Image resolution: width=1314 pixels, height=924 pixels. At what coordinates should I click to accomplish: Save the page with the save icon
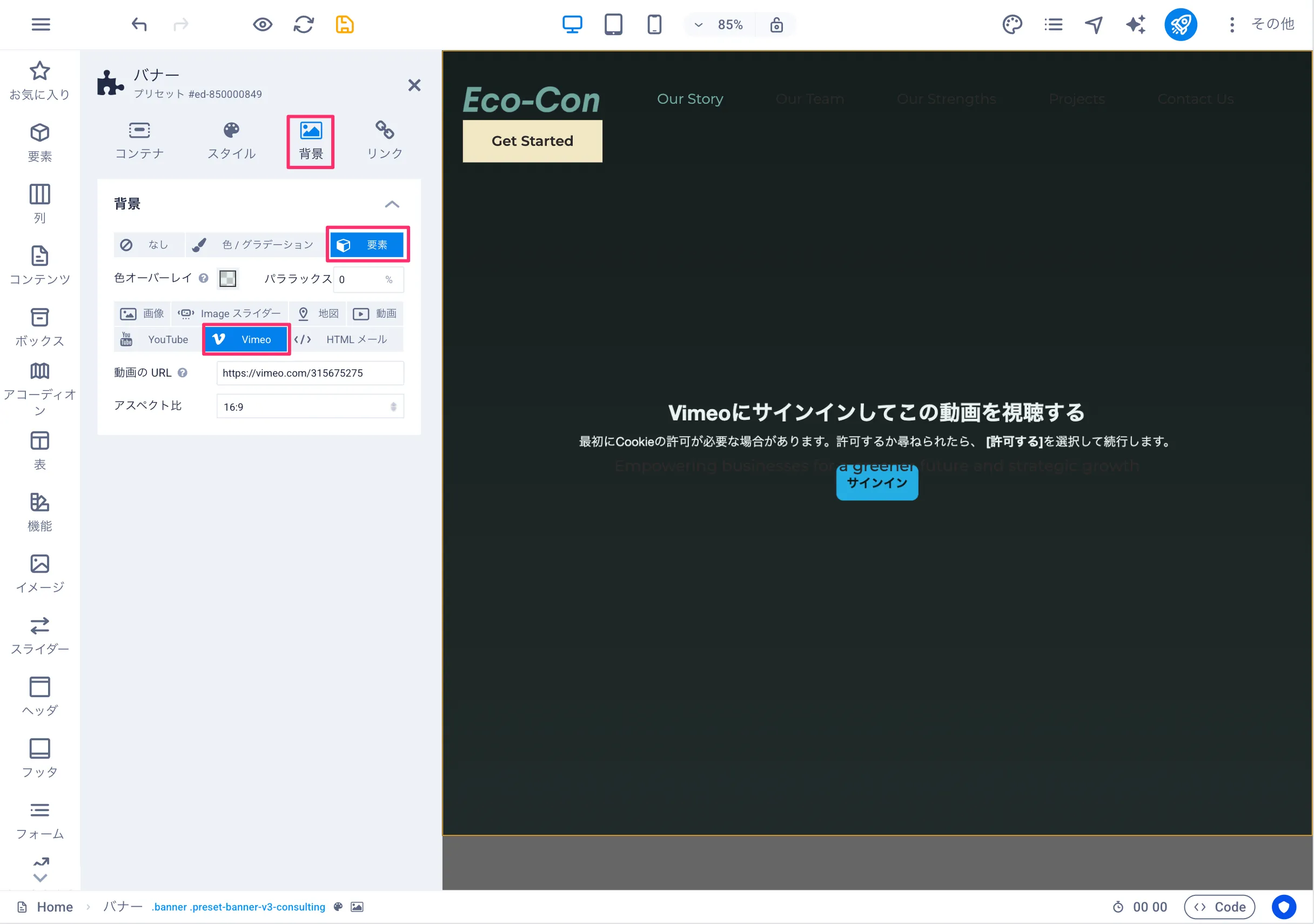pos(345,25)
